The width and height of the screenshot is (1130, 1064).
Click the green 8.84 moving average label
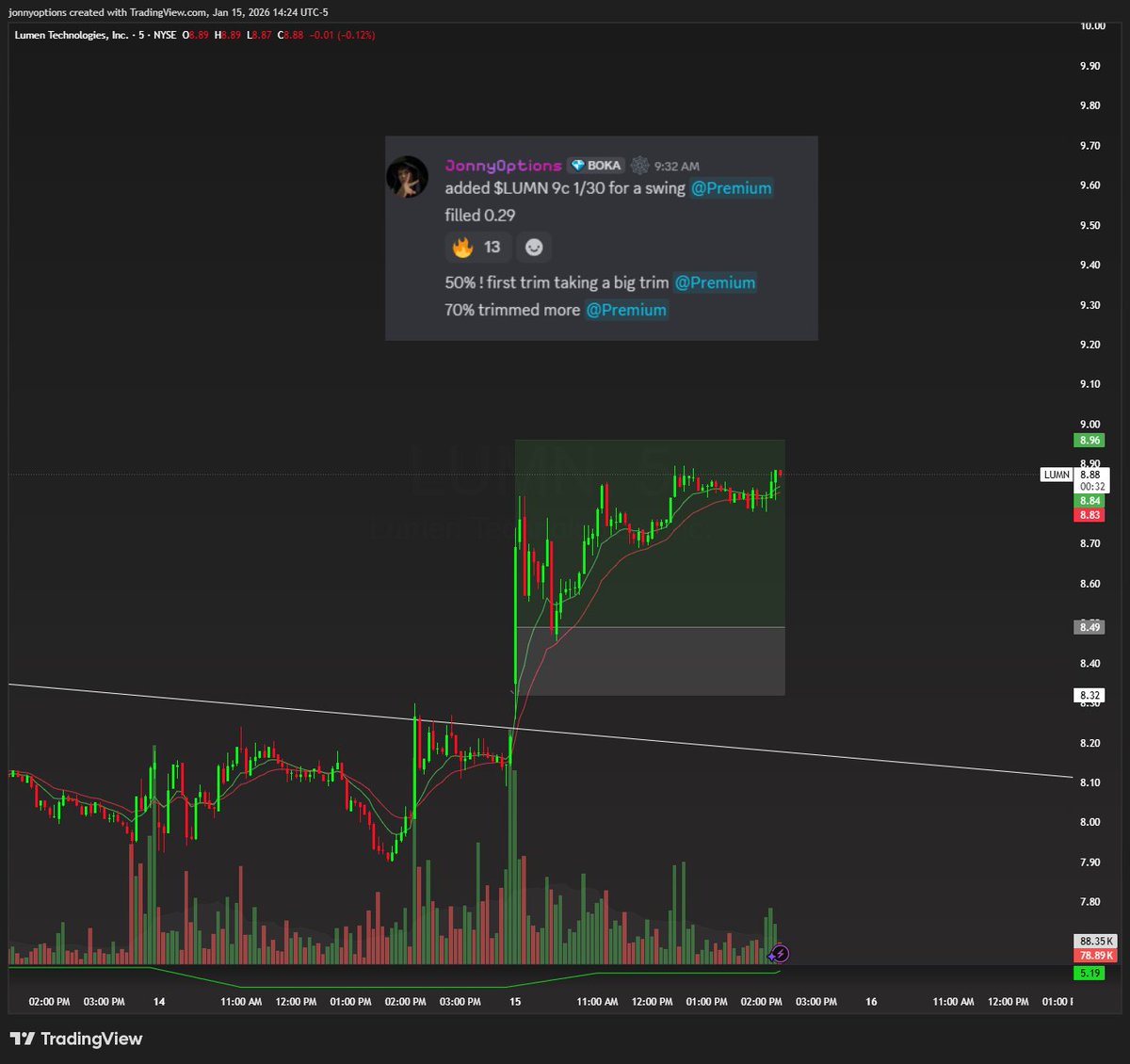click(x=1090, y=501)
